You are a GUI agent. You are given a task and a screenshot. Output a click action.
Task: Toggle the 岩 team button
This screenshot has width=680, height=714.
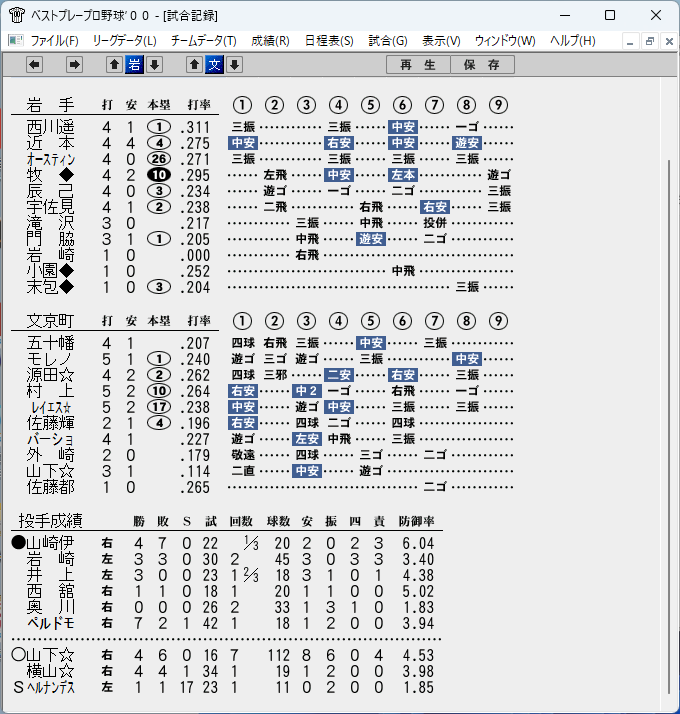[x=134, y=65]
